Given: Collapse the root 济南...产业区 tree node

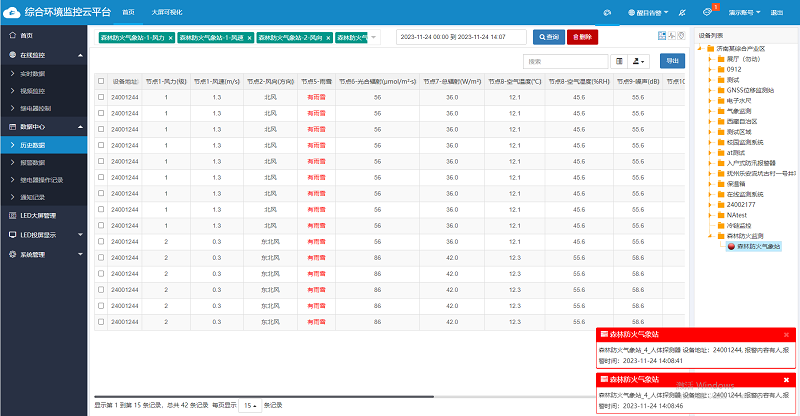Looking at the screenshot, I should pyautogui.click(x=700, y=48).
